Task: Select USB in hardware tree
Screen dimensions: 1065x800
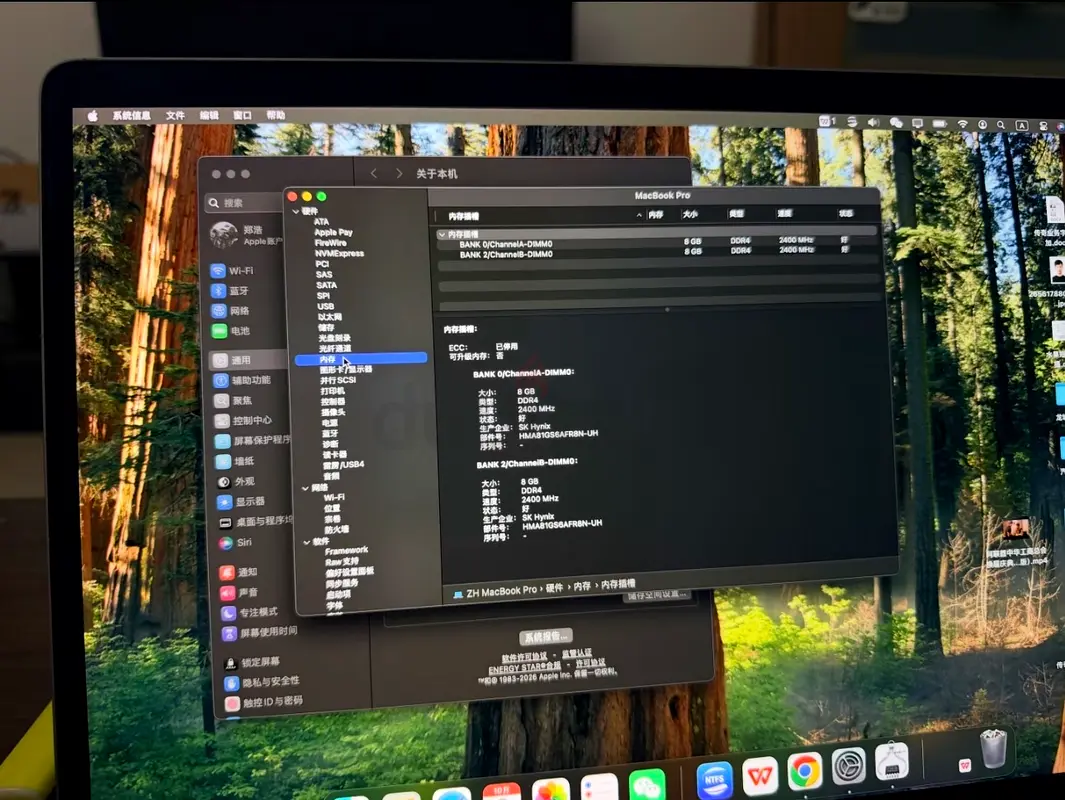Action: 326,306
